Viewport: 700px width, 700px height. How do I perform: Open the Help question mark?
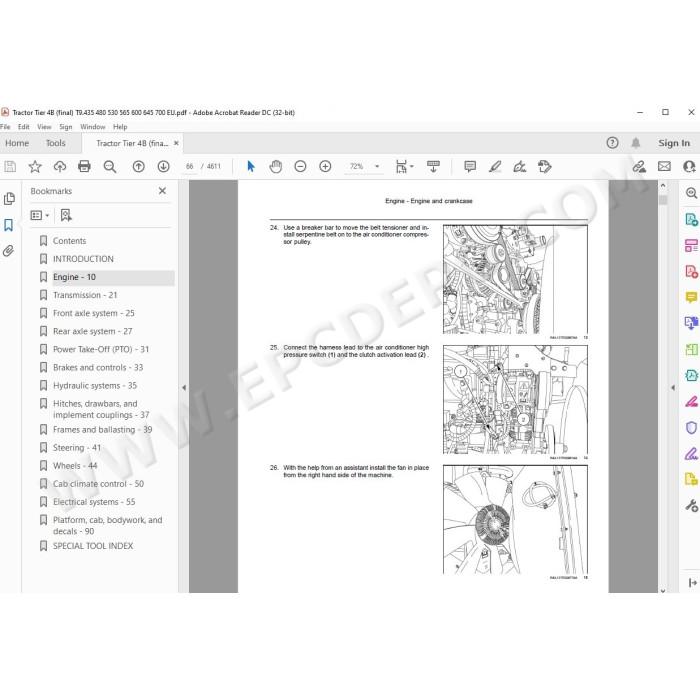(x=612, y=143)
